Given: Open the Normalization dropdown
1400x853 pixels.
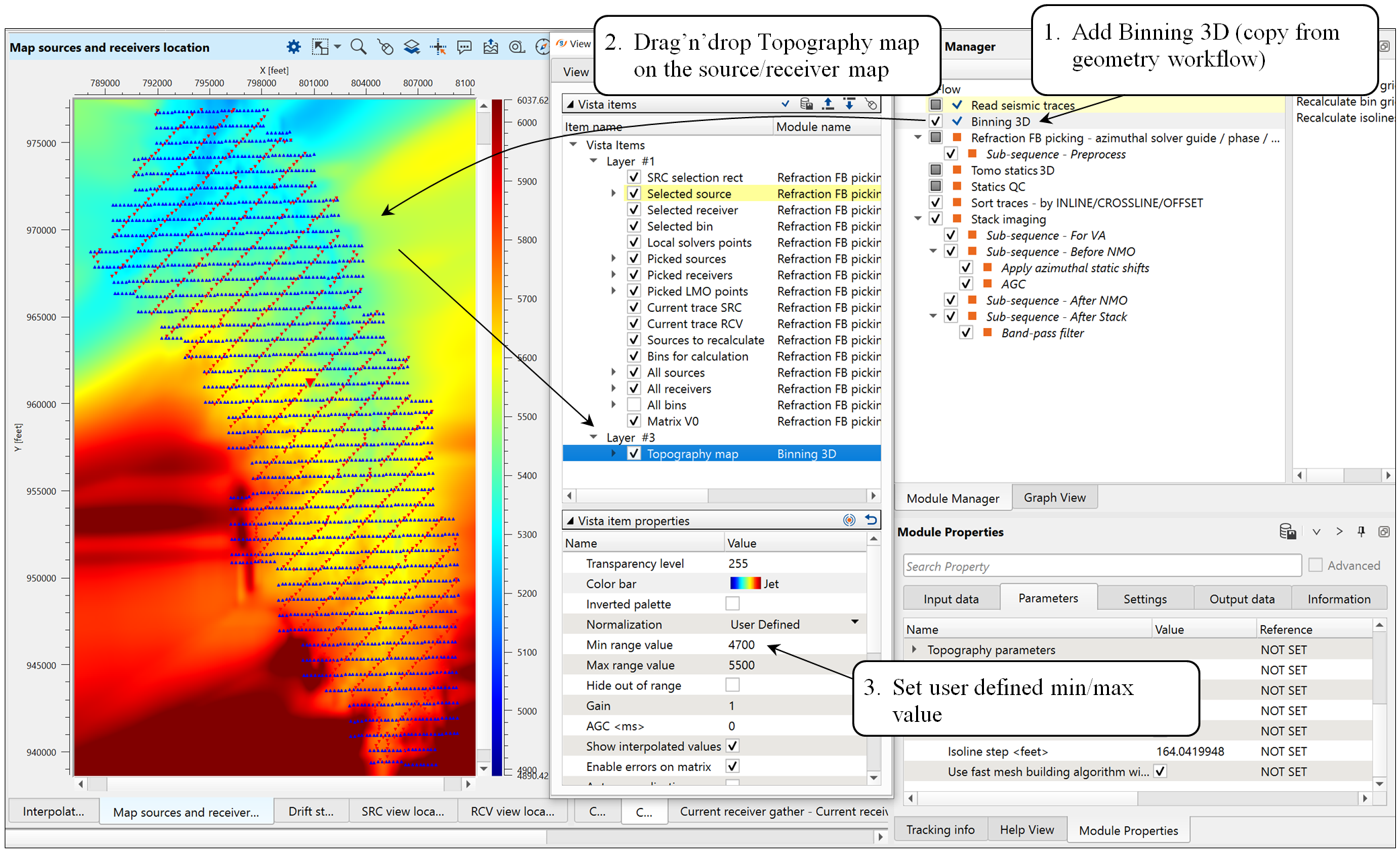Looking at the screenshot, I should pos(855,622).
